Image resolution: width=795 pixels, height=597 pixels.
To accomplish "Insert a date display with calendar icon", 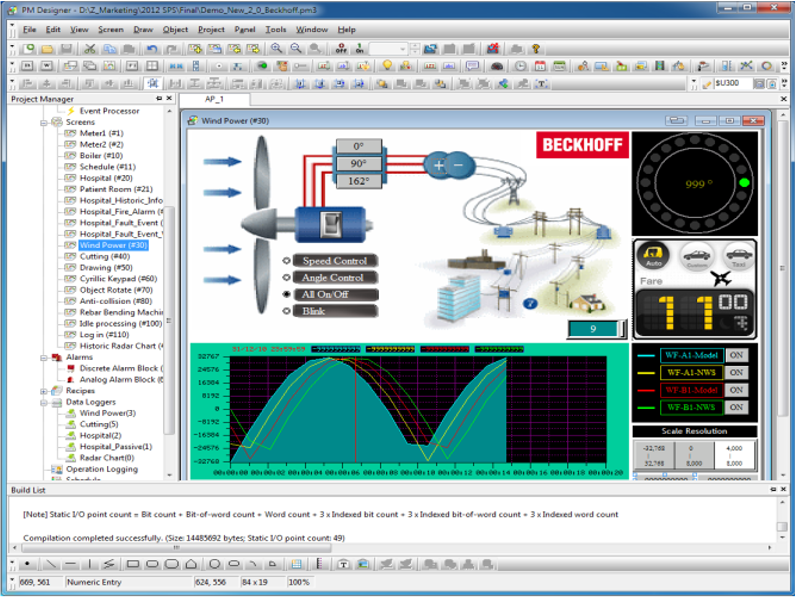I will pyautogui.click(x=540, y=66).
